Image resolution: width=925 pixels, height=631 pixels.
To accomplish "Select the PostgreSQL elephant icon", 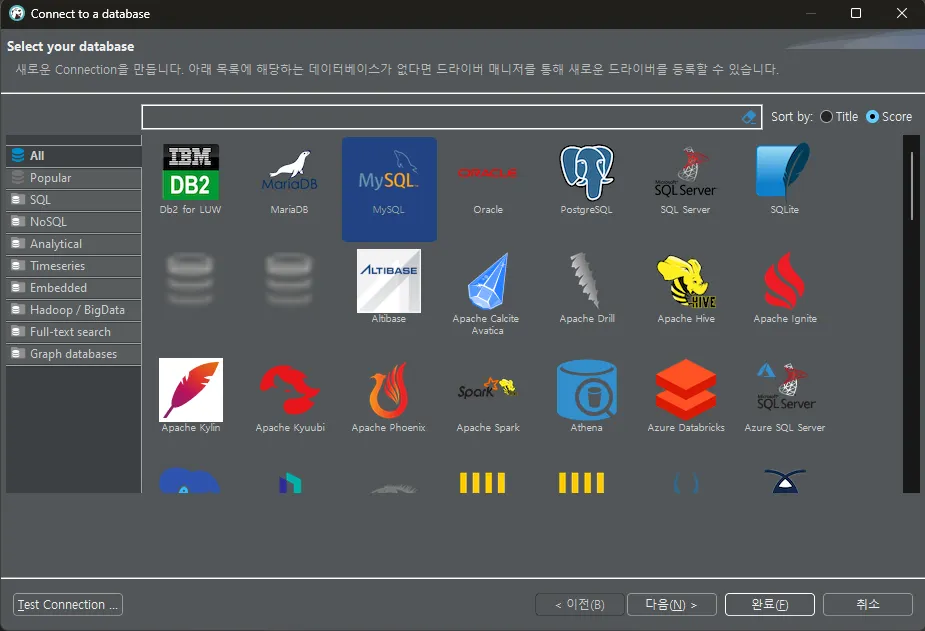I will pyautogui.click(x=586, y=179).
